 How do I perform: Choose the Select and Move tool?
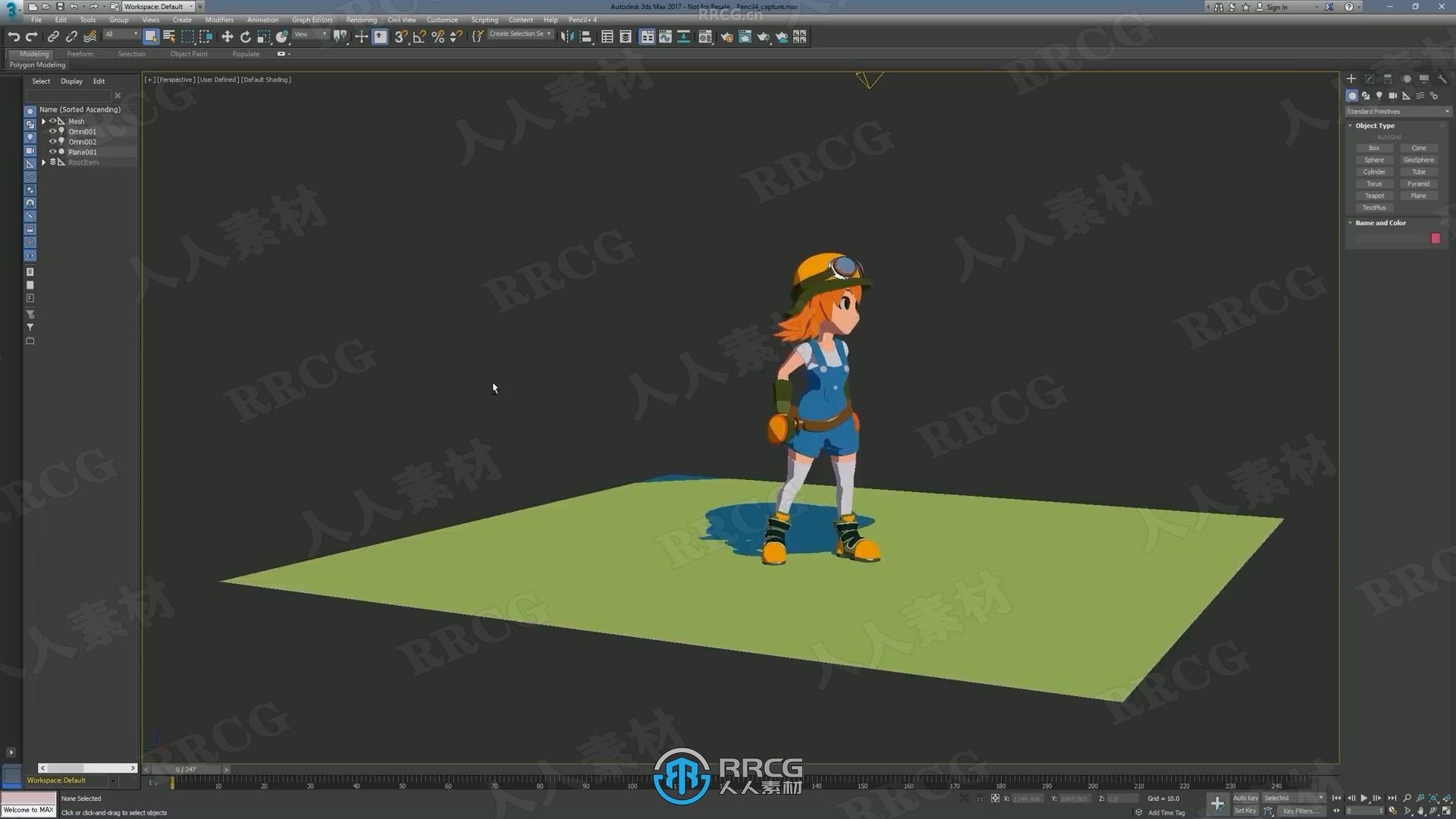[x=227, y=36]
